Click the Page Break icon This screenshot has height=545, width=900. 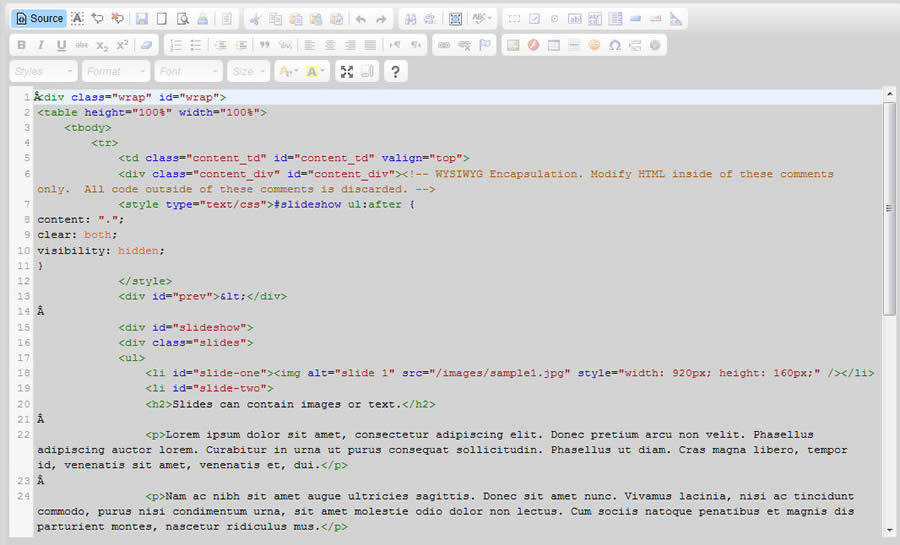pyautogui.click(x=635, y=45)
